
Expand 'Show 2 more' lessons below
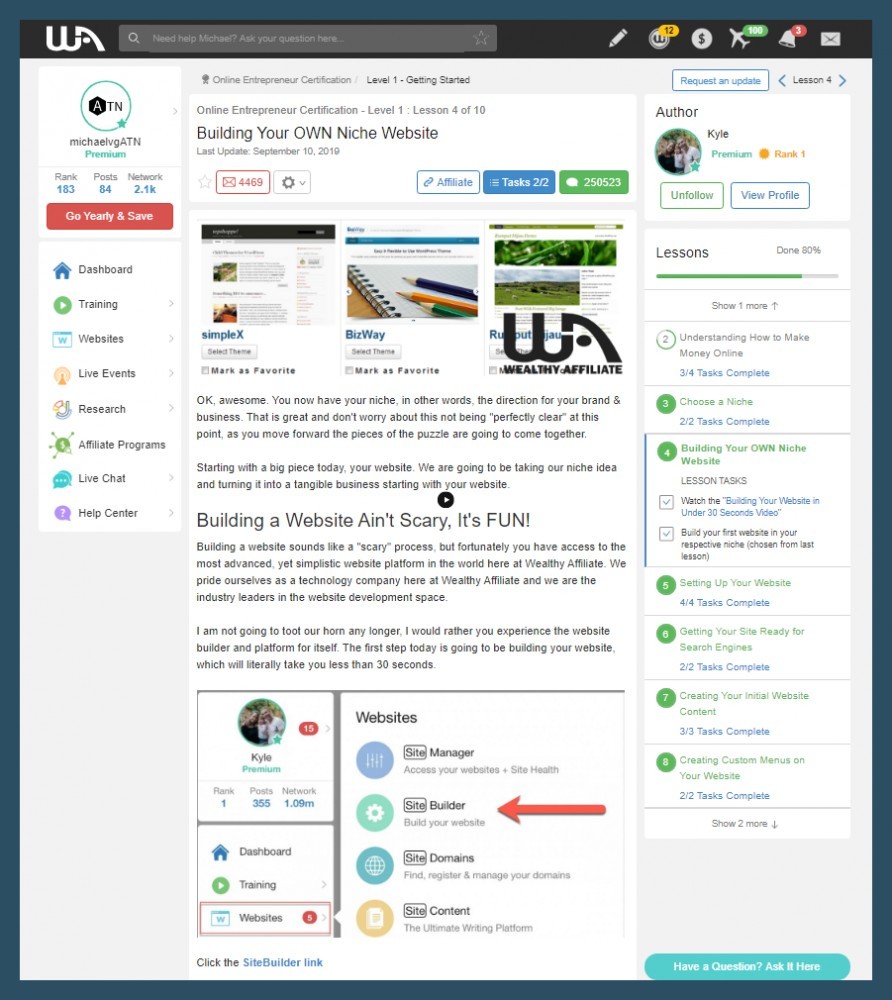(745, 823)
